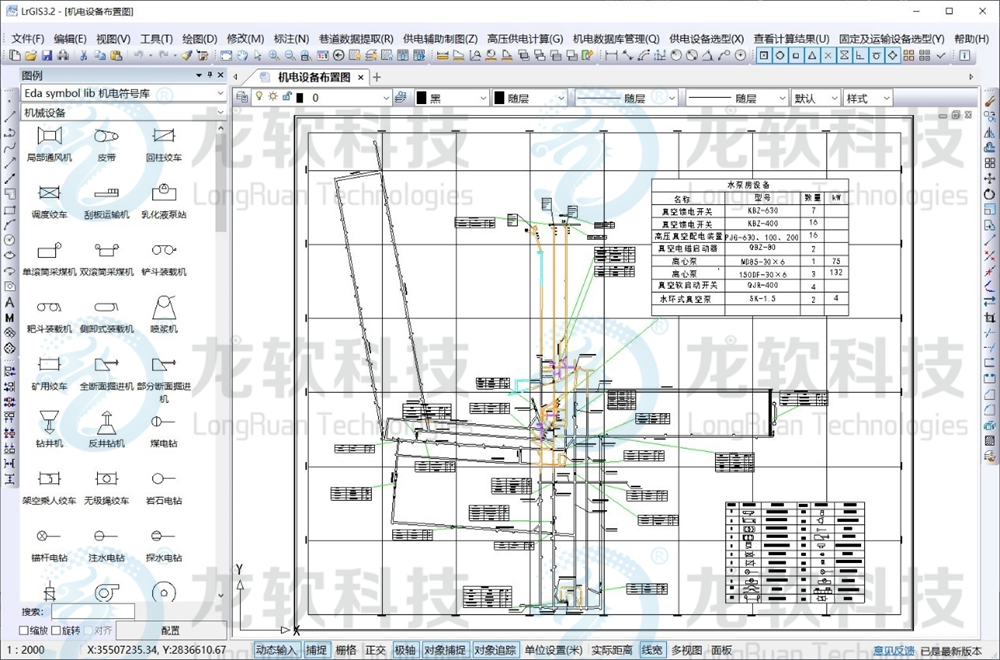1000x660 pixels.
Task: Enable the 缩放 checkbox
Action: click(x=24, y=631)
